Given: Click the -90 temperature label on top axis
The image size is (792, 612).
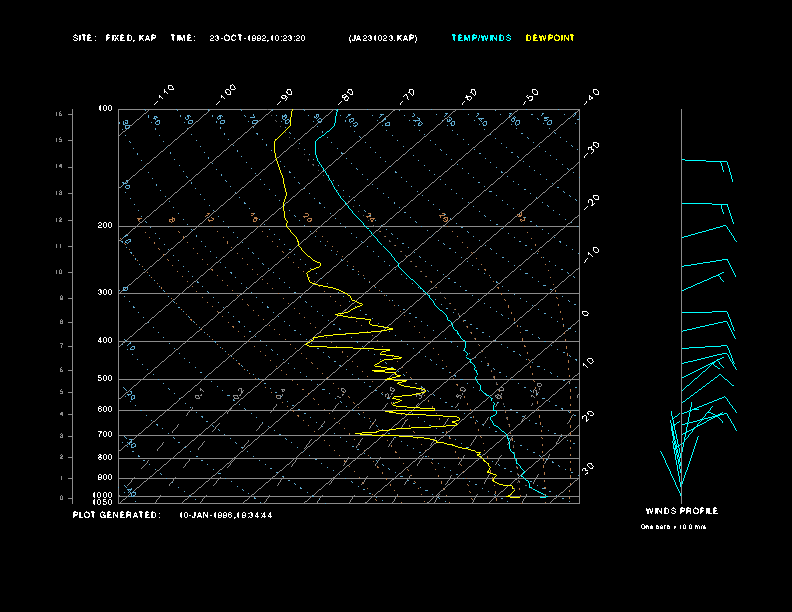Looking at the screenshot, I should tap(286, 95).
